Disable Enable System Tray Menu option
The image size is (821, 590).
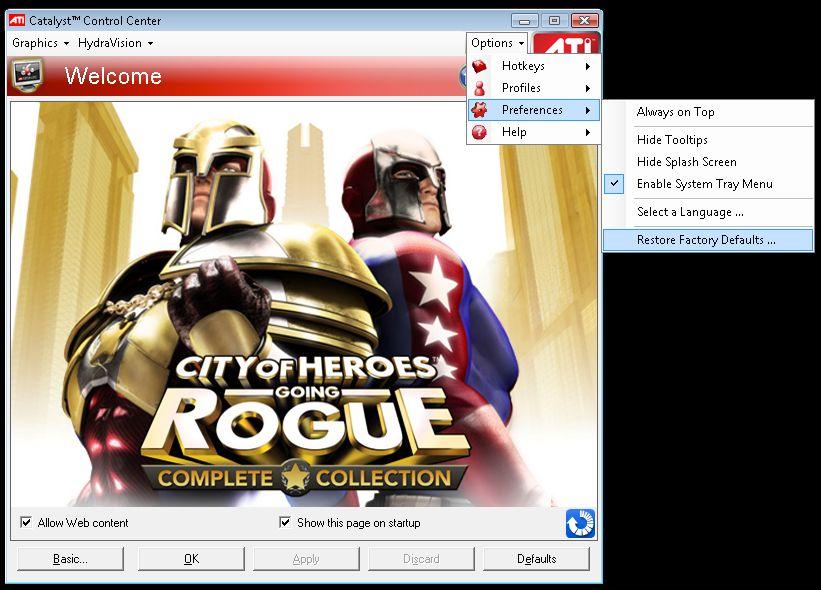[x=704, y=184]
